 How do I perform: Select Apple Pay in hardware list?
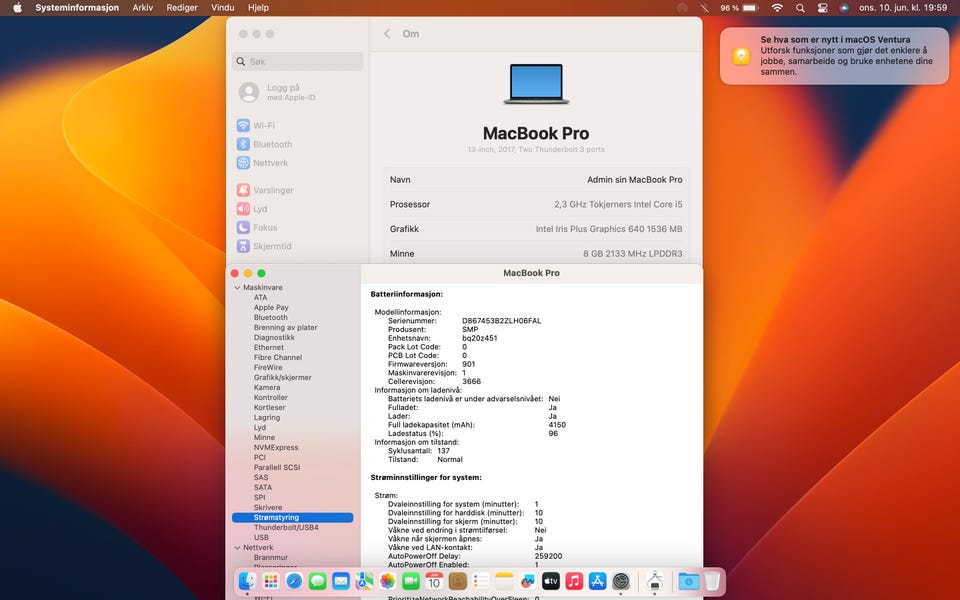pyautogui.click(x=271, y=307)
